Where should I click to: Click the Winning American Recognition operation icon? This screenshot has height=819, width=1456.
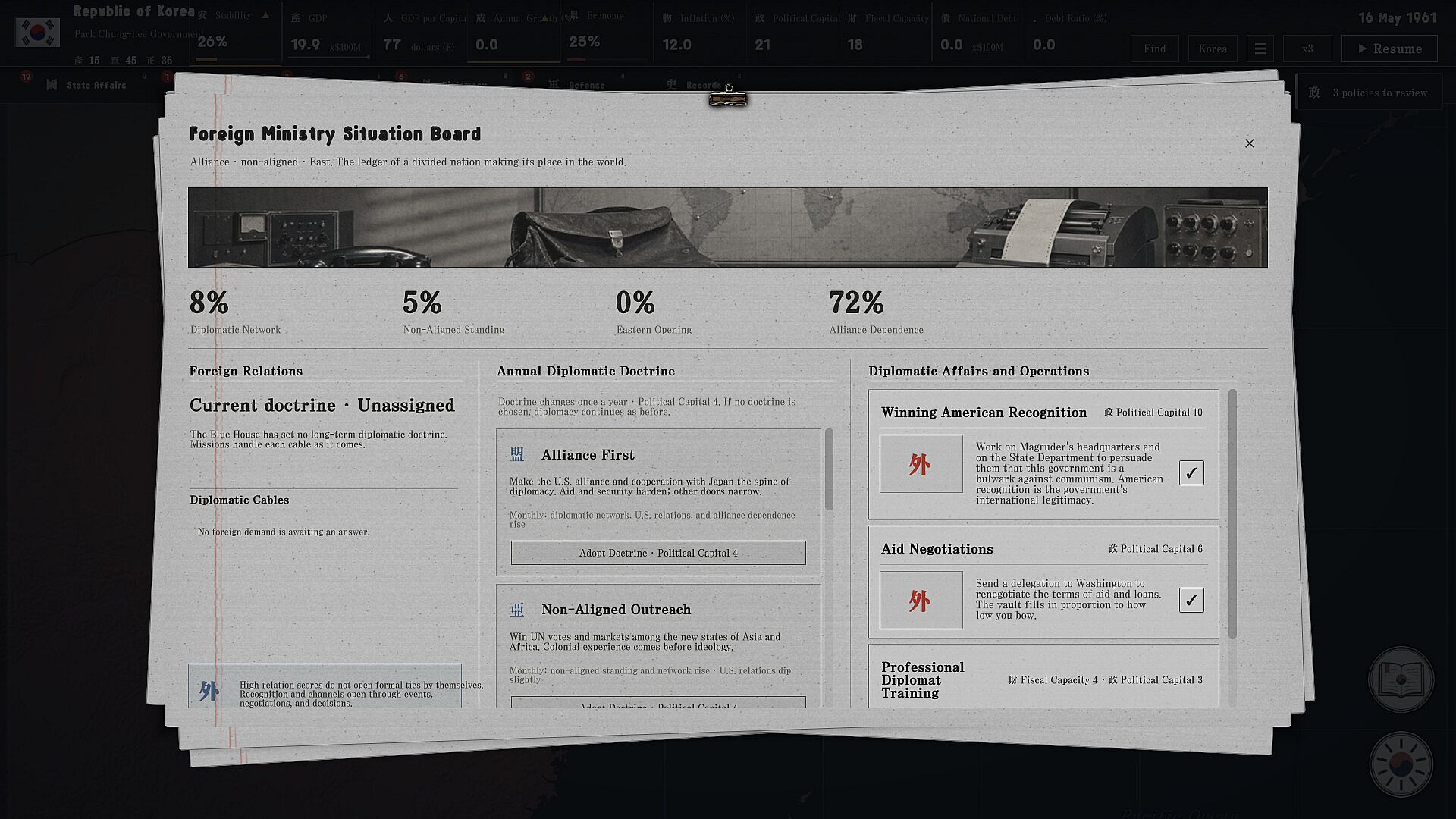click(x=921, y=464)
